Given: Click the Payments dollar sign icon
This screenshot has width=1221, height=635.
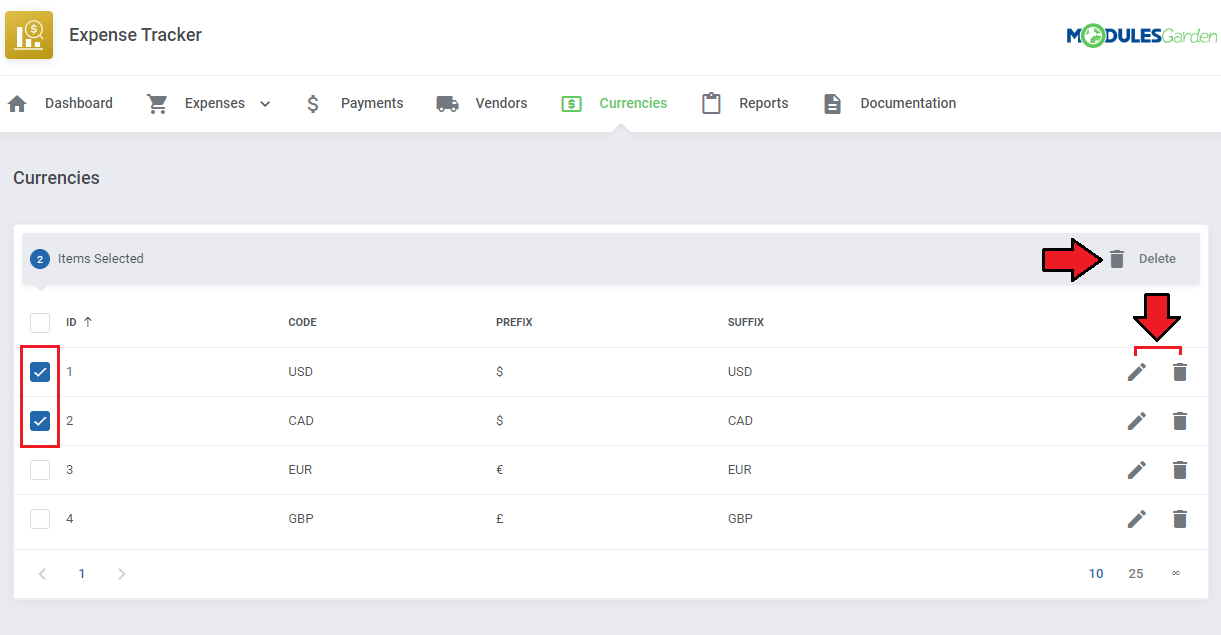Looking at the screenshot, I should click(x=313, y=103).
